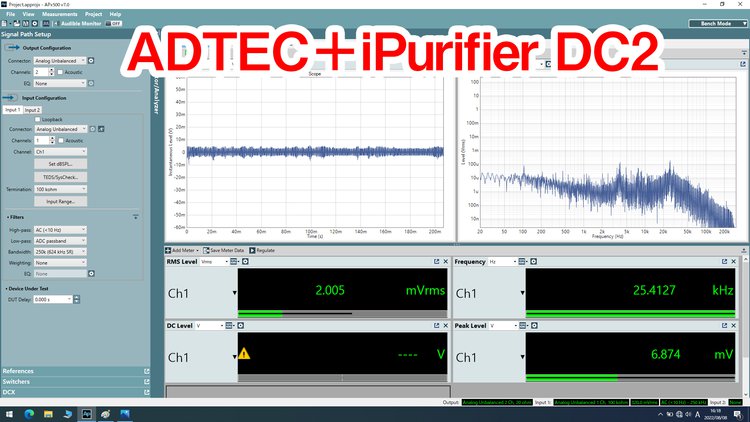Click Save Meter Data button
The image size is (750, 422).
(x=223, y=250)
